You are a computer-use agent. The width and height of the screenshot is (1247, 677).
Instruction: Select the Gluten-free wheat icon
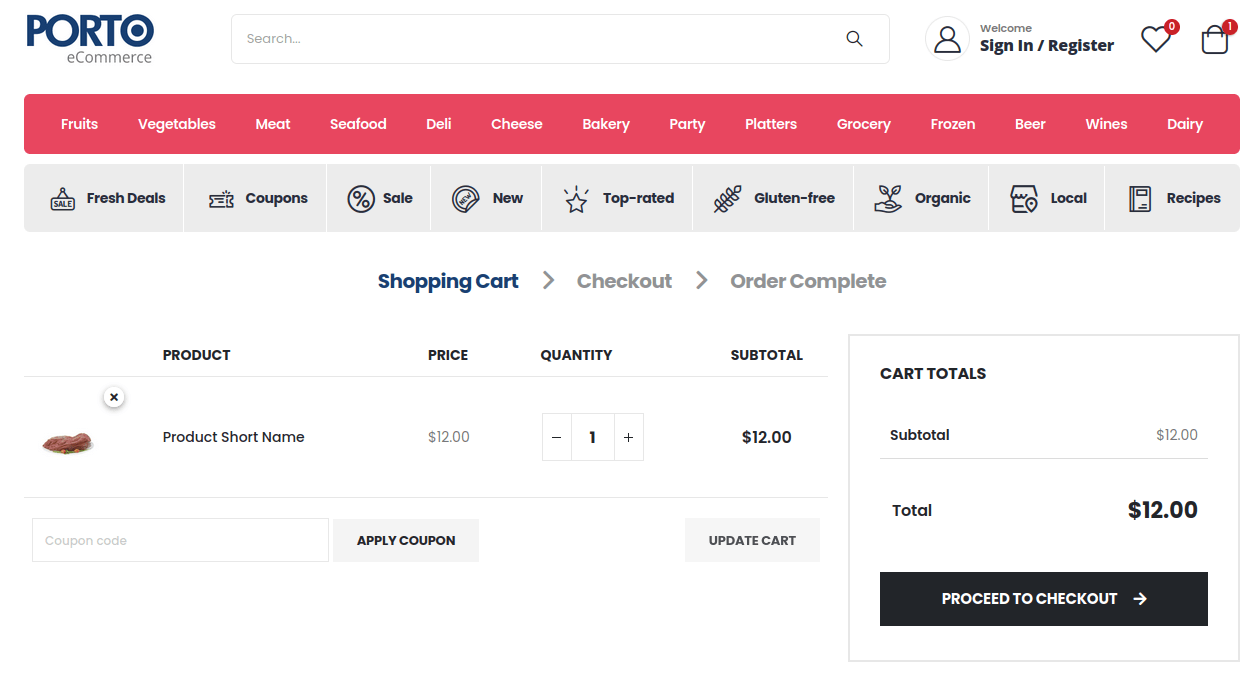point(728,198)
